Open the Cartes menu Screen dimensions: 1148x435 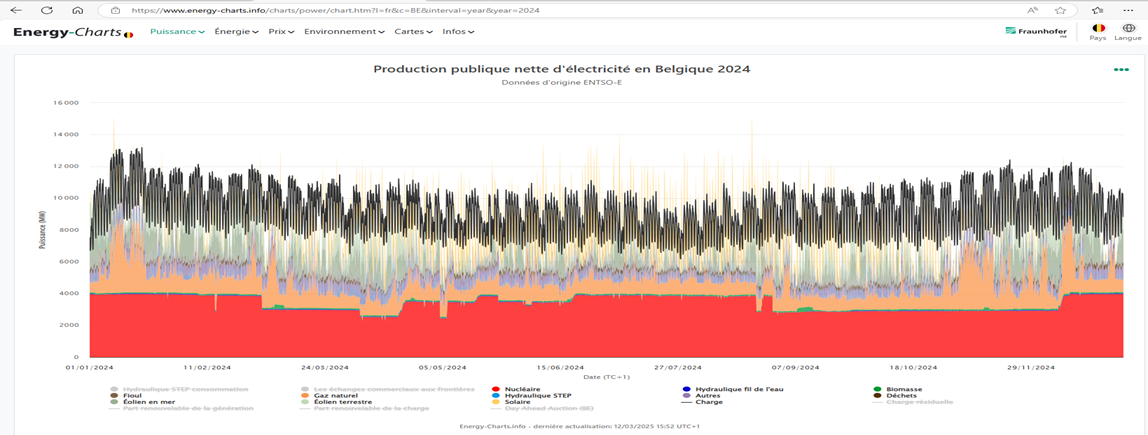[413, 32]
